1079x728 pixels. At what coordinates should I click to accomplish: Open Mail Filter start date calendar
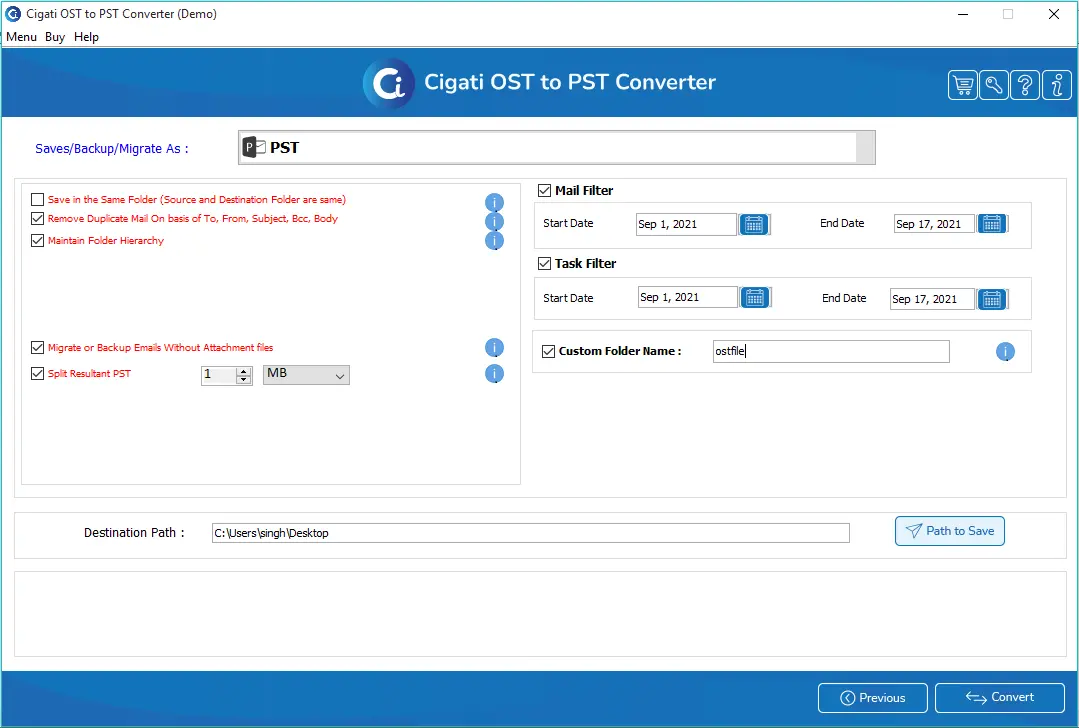point(754,224)
